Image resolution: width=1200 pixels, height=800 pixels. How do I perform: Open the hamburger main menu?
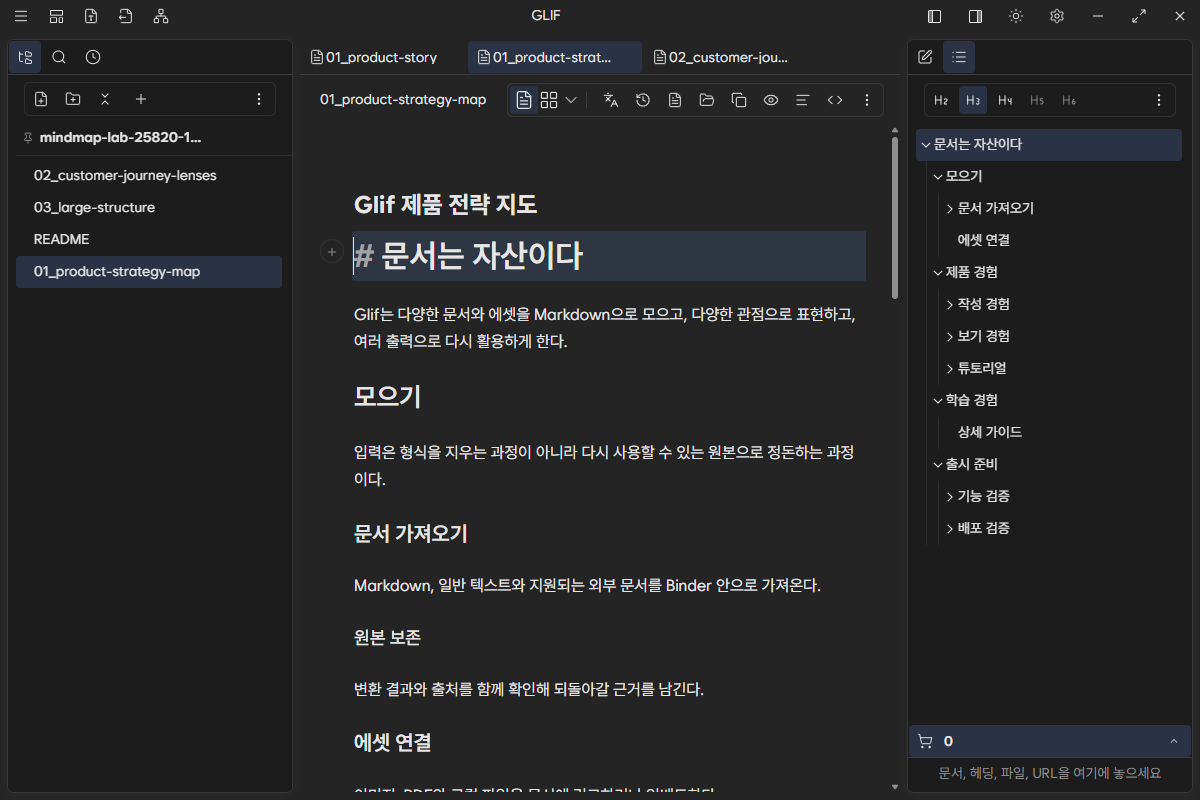(x=21, y=16)
